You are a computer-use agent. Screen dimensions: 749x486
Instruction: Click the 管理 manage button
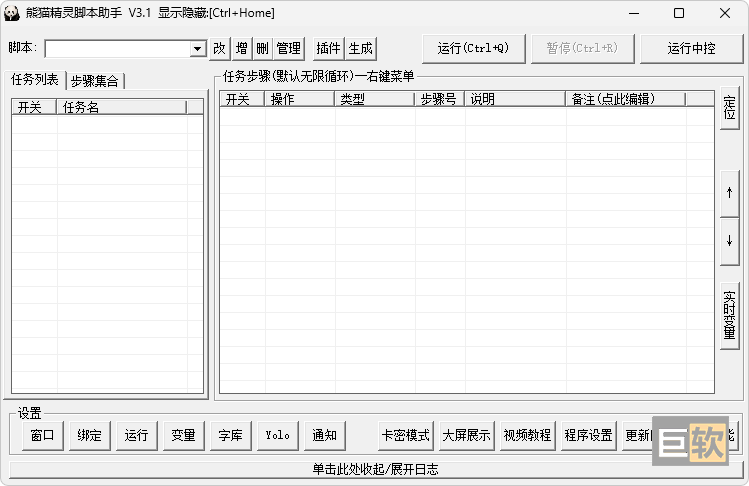pos(289,48)
